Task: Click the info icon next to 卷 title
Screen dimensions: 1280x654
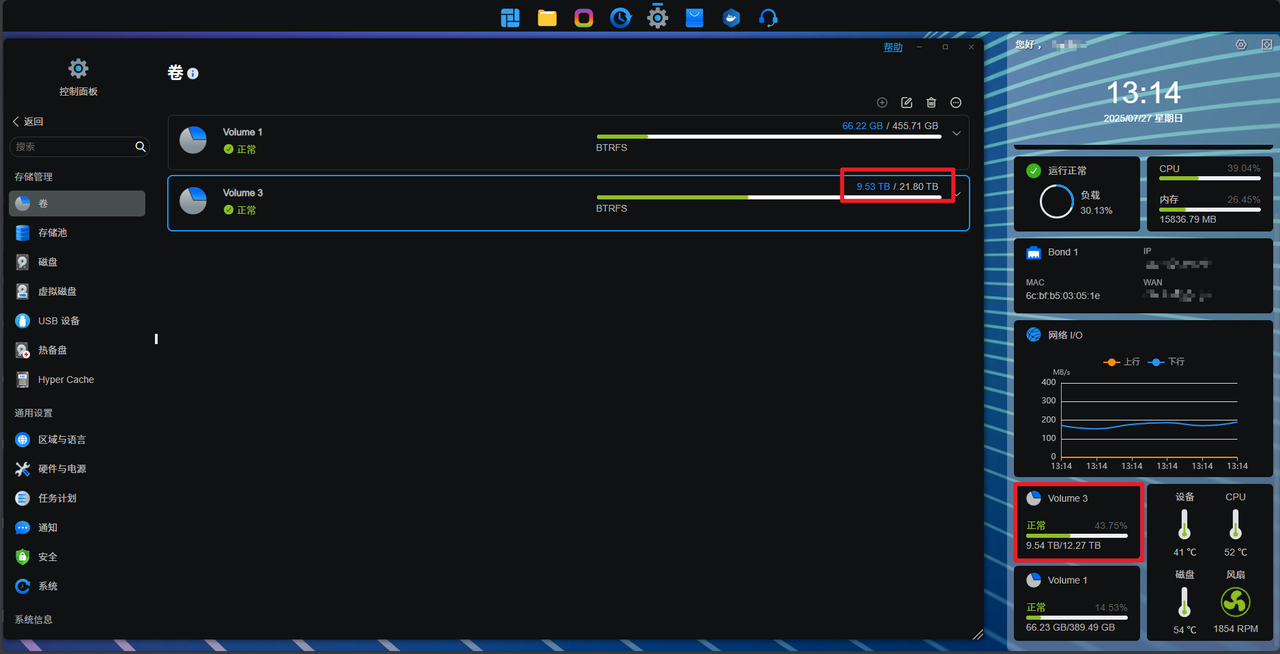Action: (193, 74)
